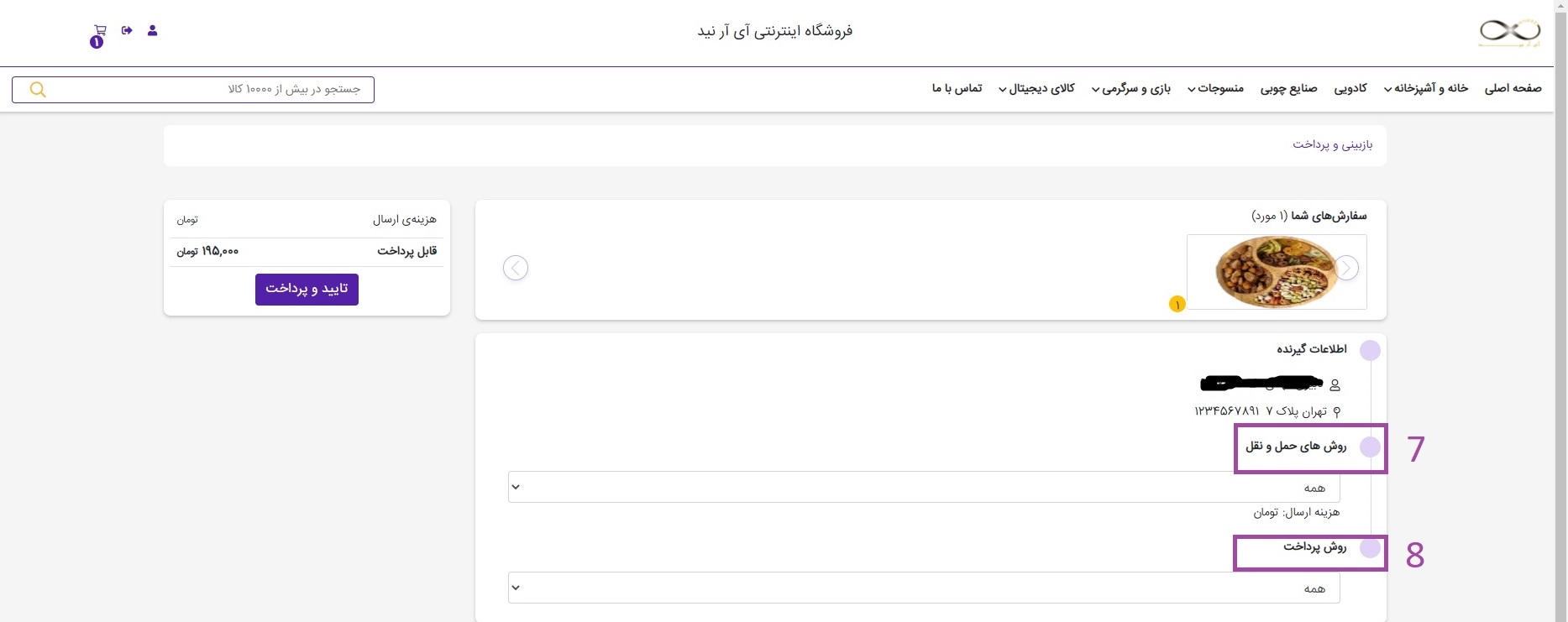Open the shopping cart icon
Viewport: 1568px width, 622px height.
(100, 31)
